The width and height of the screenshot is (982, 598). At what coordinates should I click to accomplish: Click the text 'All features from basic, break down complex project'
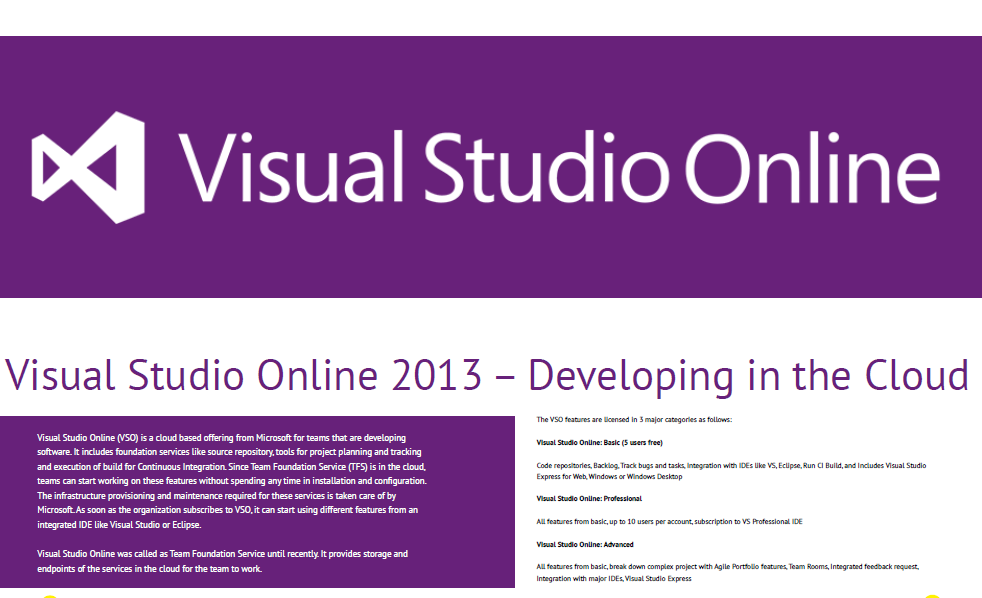pyautogui.click(x=727, y=572)
